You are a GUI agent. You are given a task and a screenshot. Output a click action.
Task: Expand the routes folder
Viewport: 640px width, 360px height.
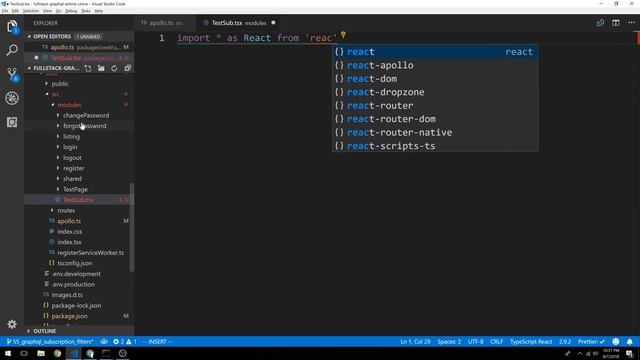[66, 211]
